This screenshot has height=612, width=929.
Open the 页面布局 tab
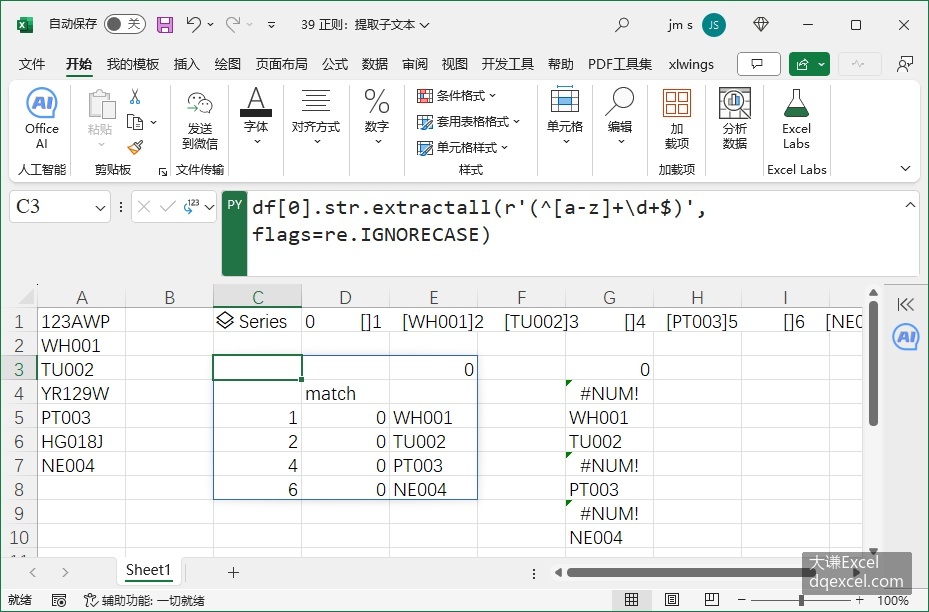(x=281, y=64)
